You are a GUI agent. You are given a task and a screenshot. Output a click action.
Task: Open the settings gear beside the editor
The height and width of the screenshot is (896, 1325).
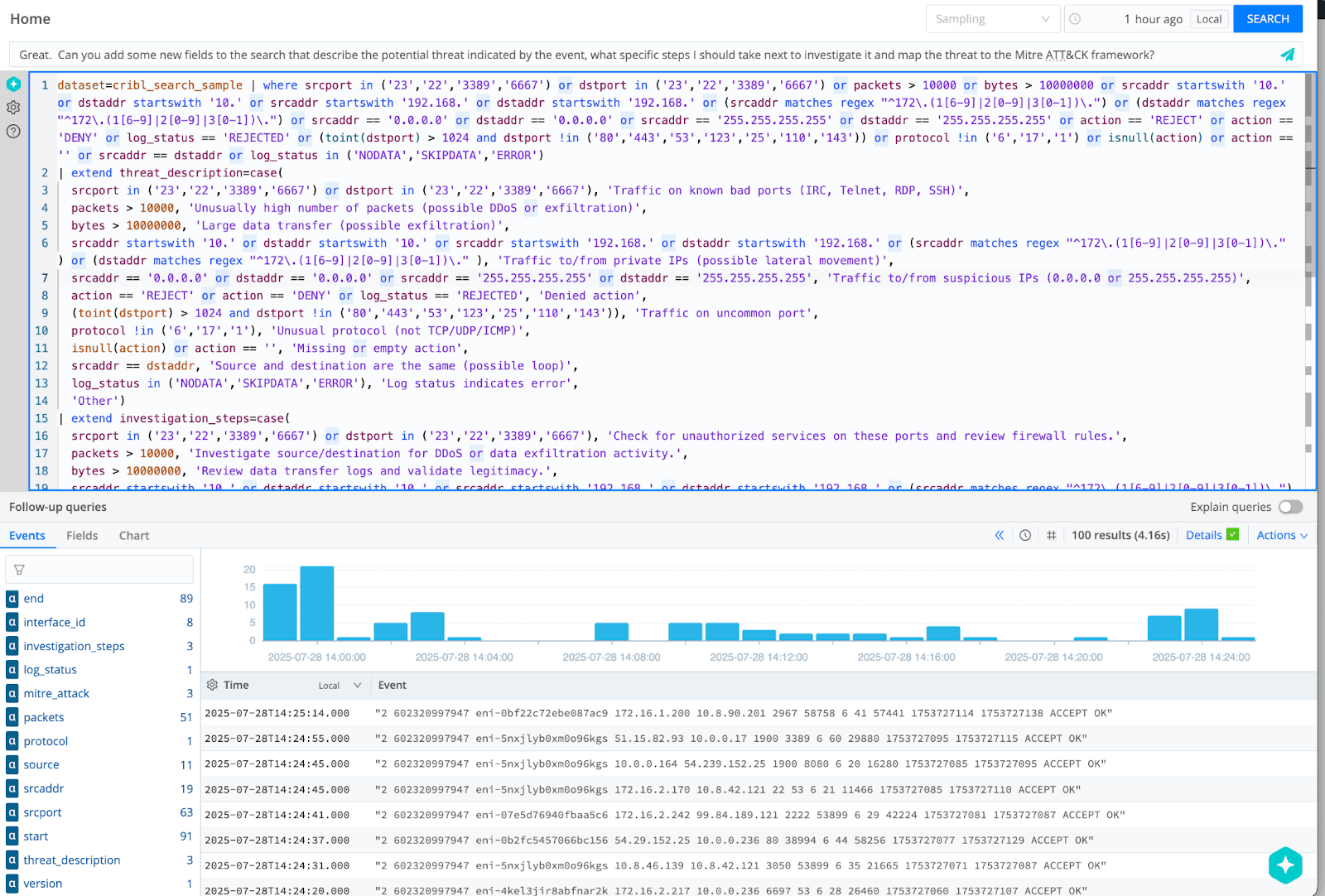point(13,108)
